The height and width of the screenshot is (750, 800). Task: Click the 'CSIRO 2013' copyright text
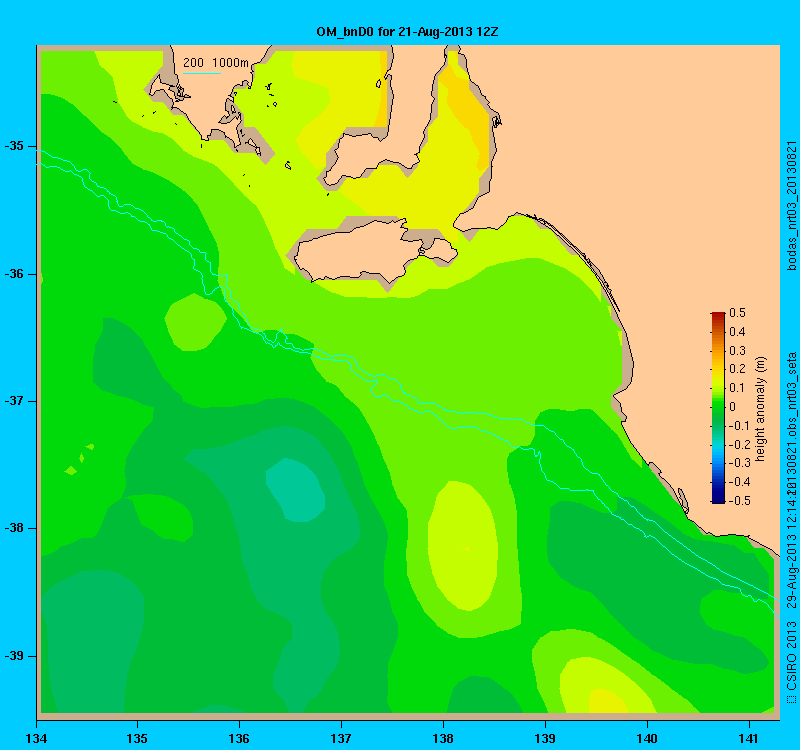coord(791,655)
